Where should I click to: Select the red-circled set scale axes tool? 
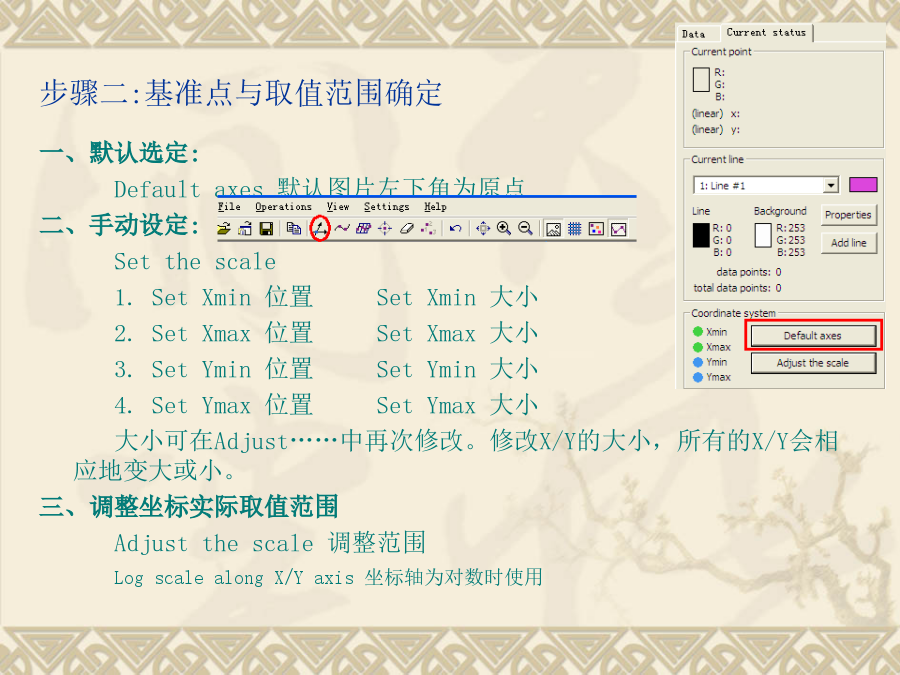[x=320, y=229]
